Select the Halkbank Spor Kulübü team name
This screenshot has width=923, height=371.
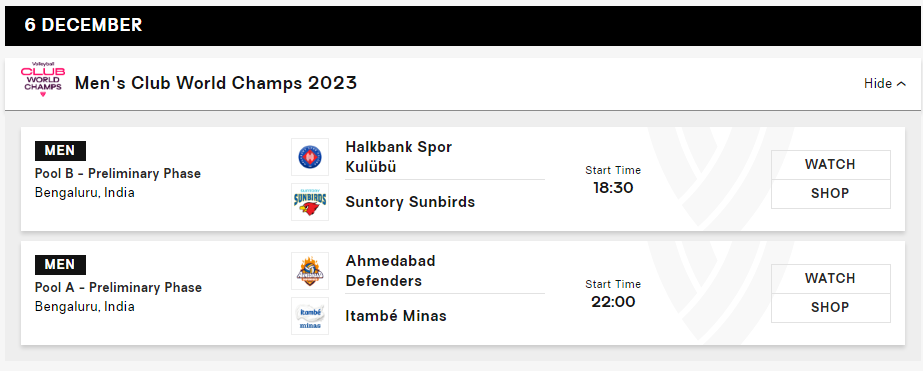(399, 157)
